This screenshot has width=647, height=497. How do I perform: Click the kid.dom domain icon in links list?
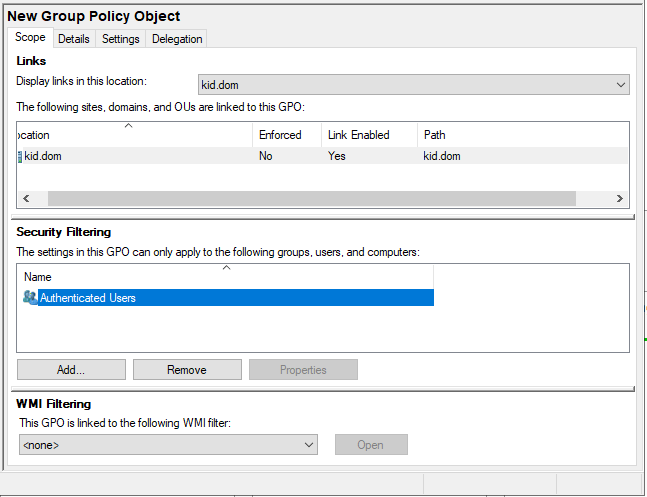click(20, 156)
